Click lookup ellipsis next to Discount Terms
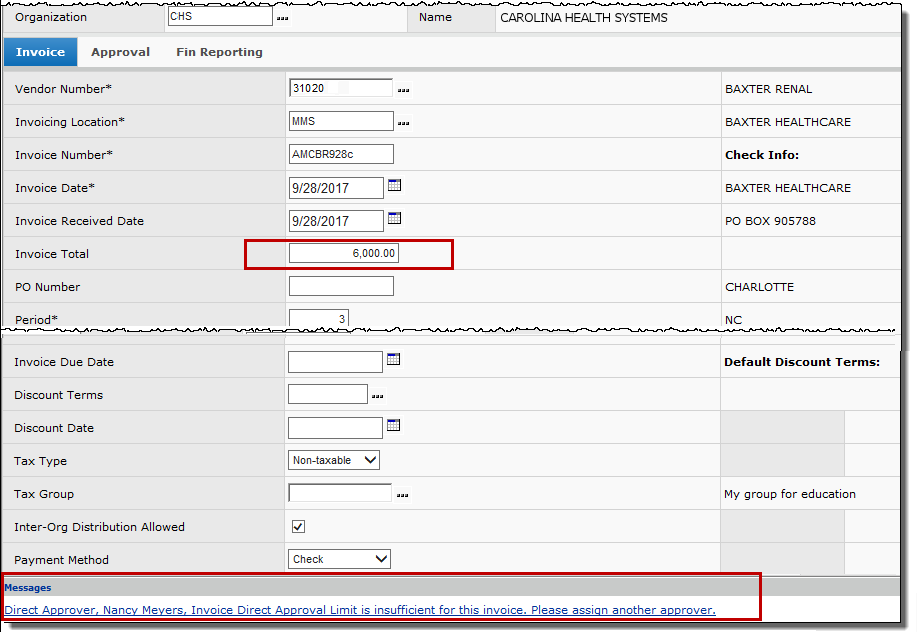 378,396
